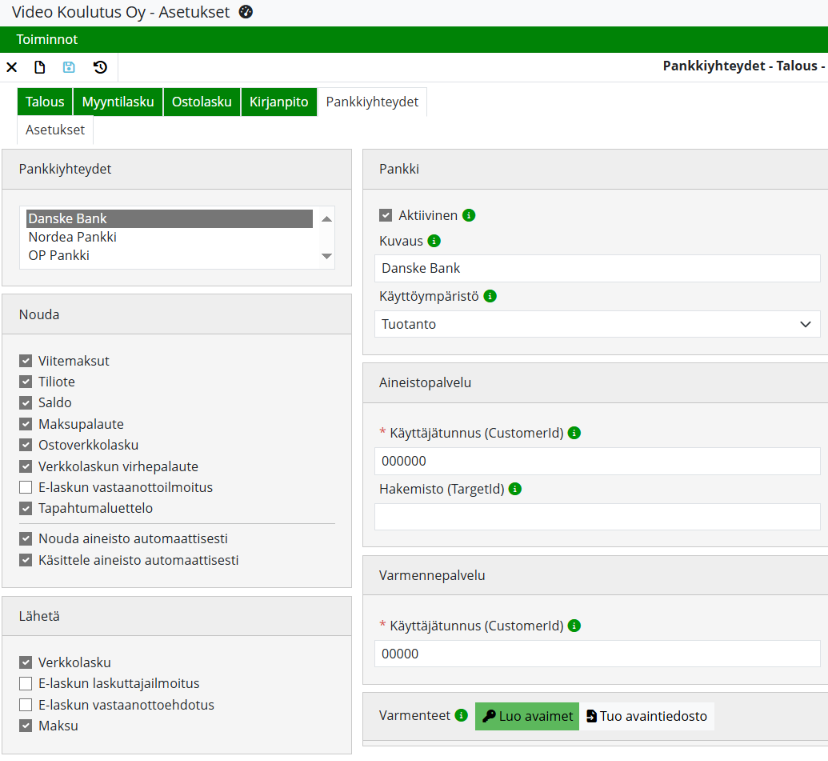Screen dimensions: 828x761
Task: Click info icon next to Aktiivinen
Action: pyautogui.click(x=469, y=215)
